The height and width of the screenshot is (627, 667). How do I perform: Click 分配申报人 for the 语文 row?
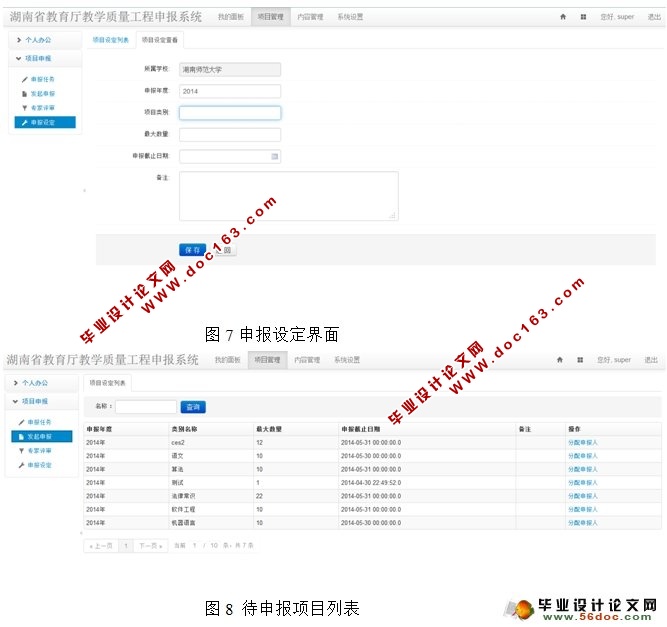583,456
